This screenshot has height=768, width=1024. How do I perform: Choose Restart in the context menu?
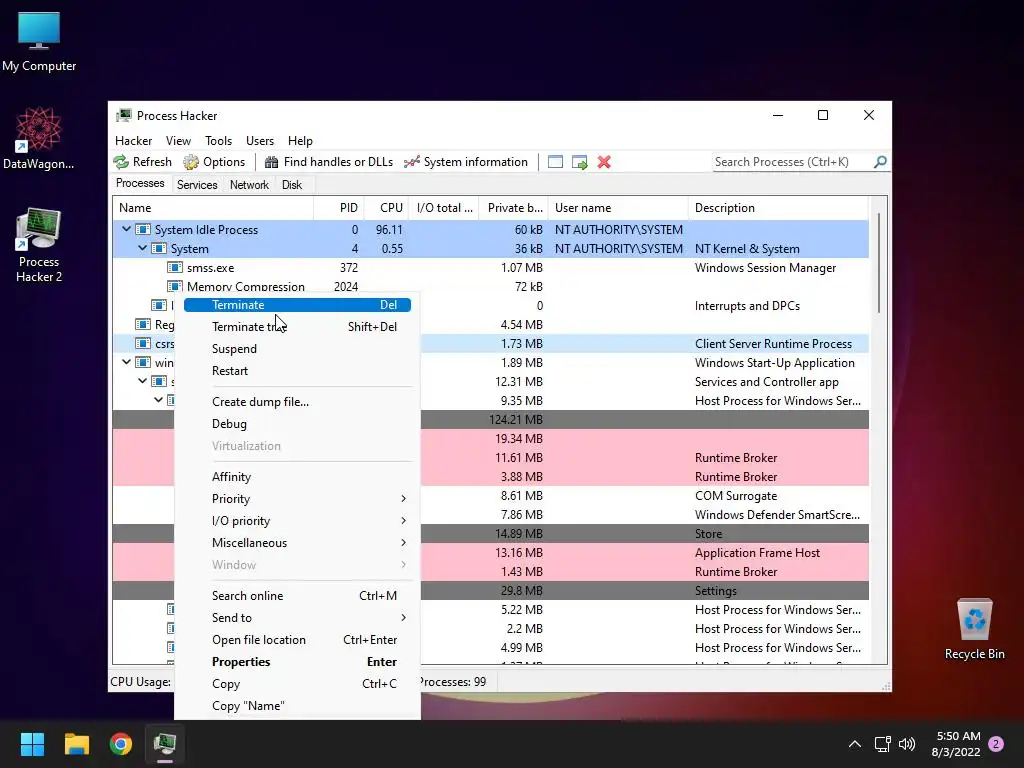297,371
